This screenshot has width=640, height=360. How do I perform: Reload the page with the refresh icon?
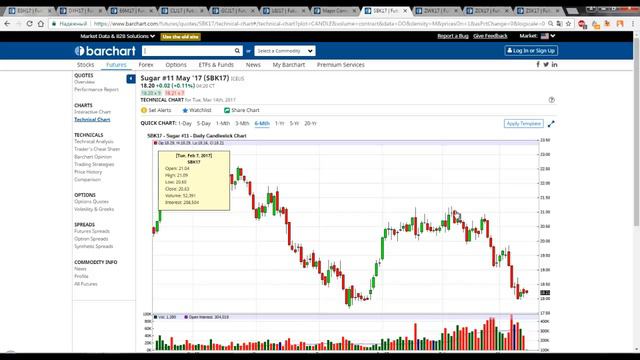tap(29, 24)
